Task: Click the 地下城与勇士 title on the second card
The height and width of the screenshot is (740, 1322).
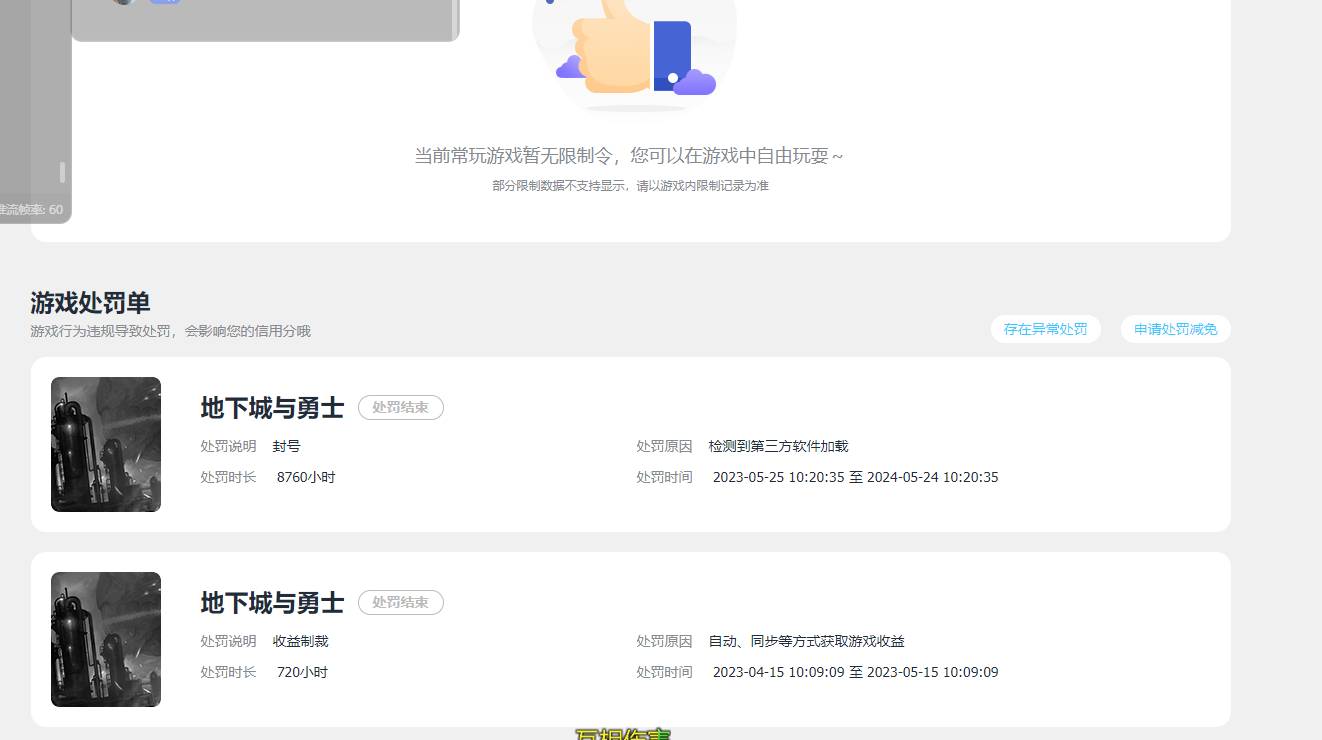Action: (271, 602)
